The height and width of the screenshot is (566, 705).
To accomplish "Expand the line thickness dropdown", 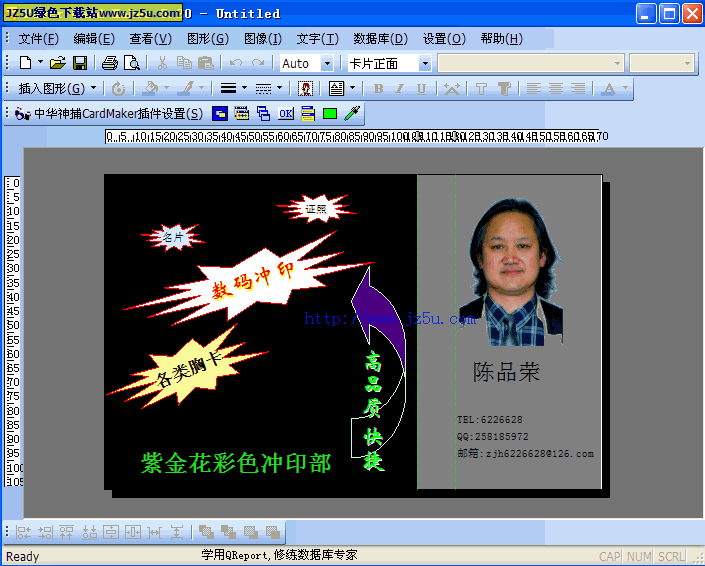I will tap(244, 88).
